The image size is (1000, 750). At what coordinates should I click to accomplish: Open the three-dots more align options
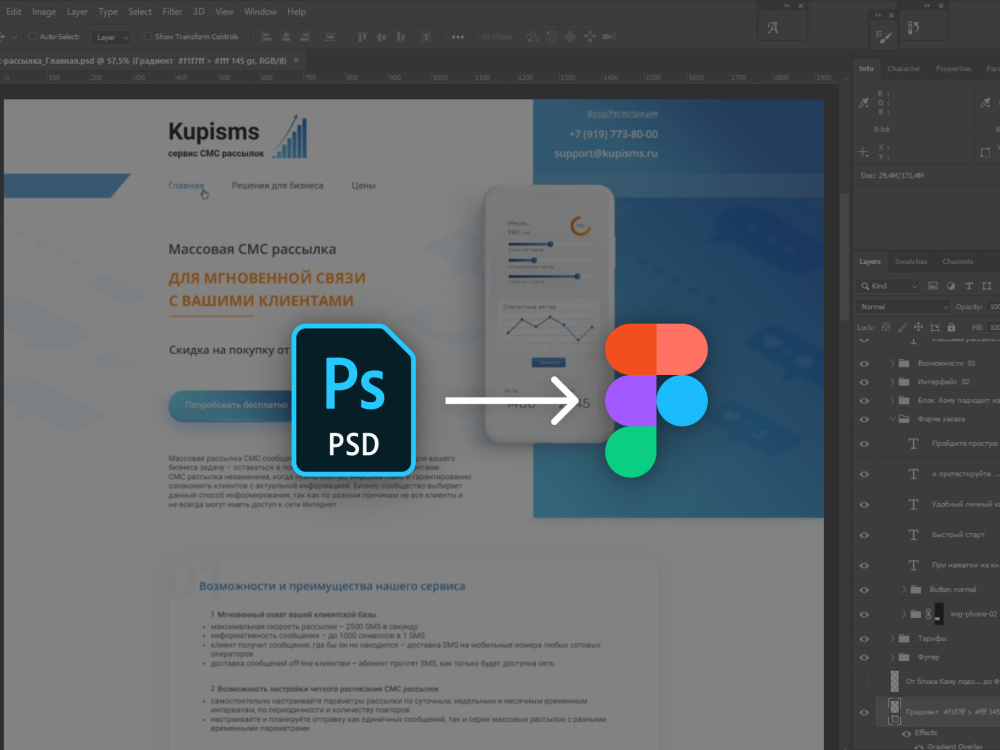(x=458, y=37)
